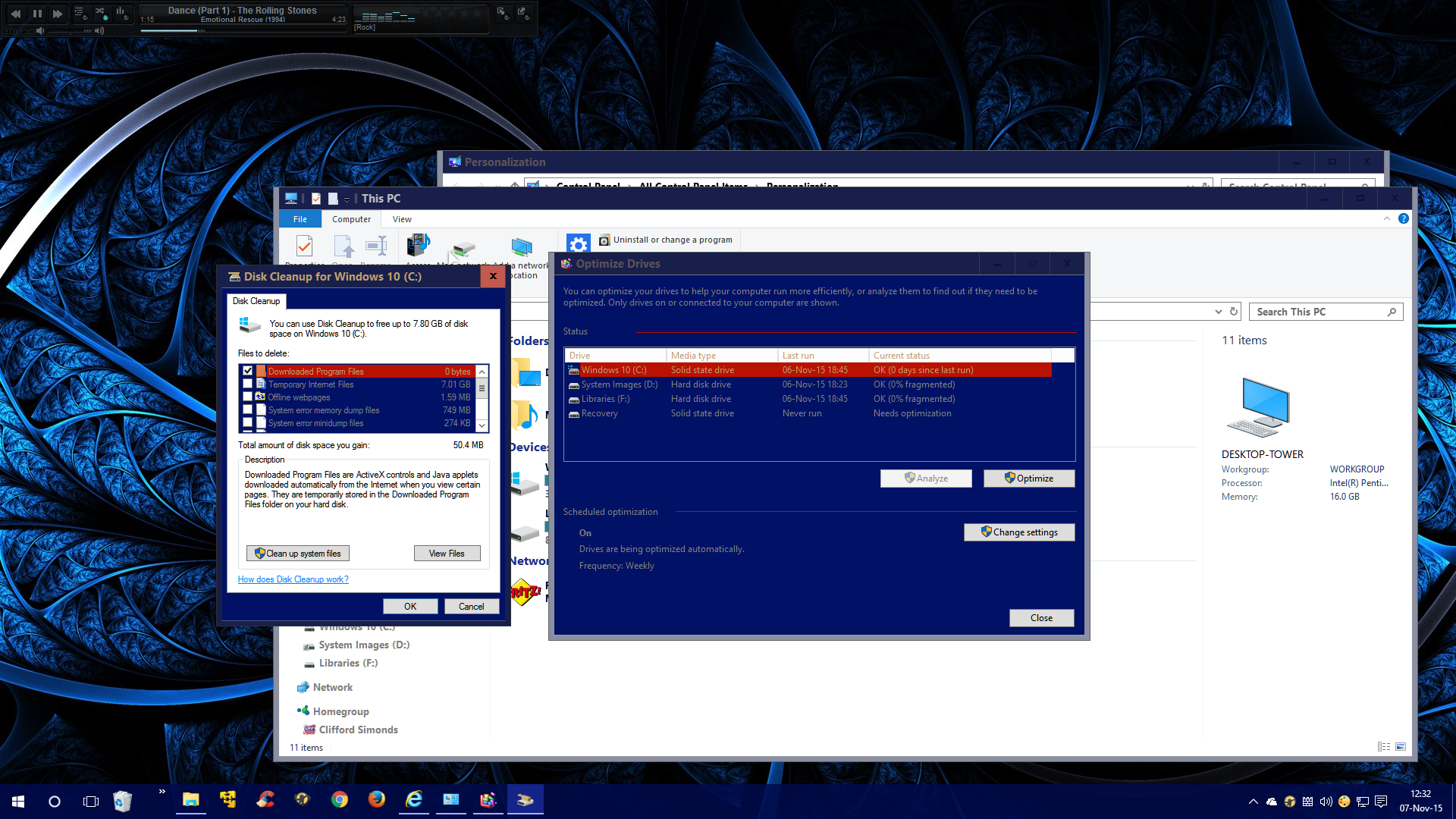Viewport: 1456px width, 819px height.
Task: Select System Images (D:) in navigation pane
Action: point(356,645)
